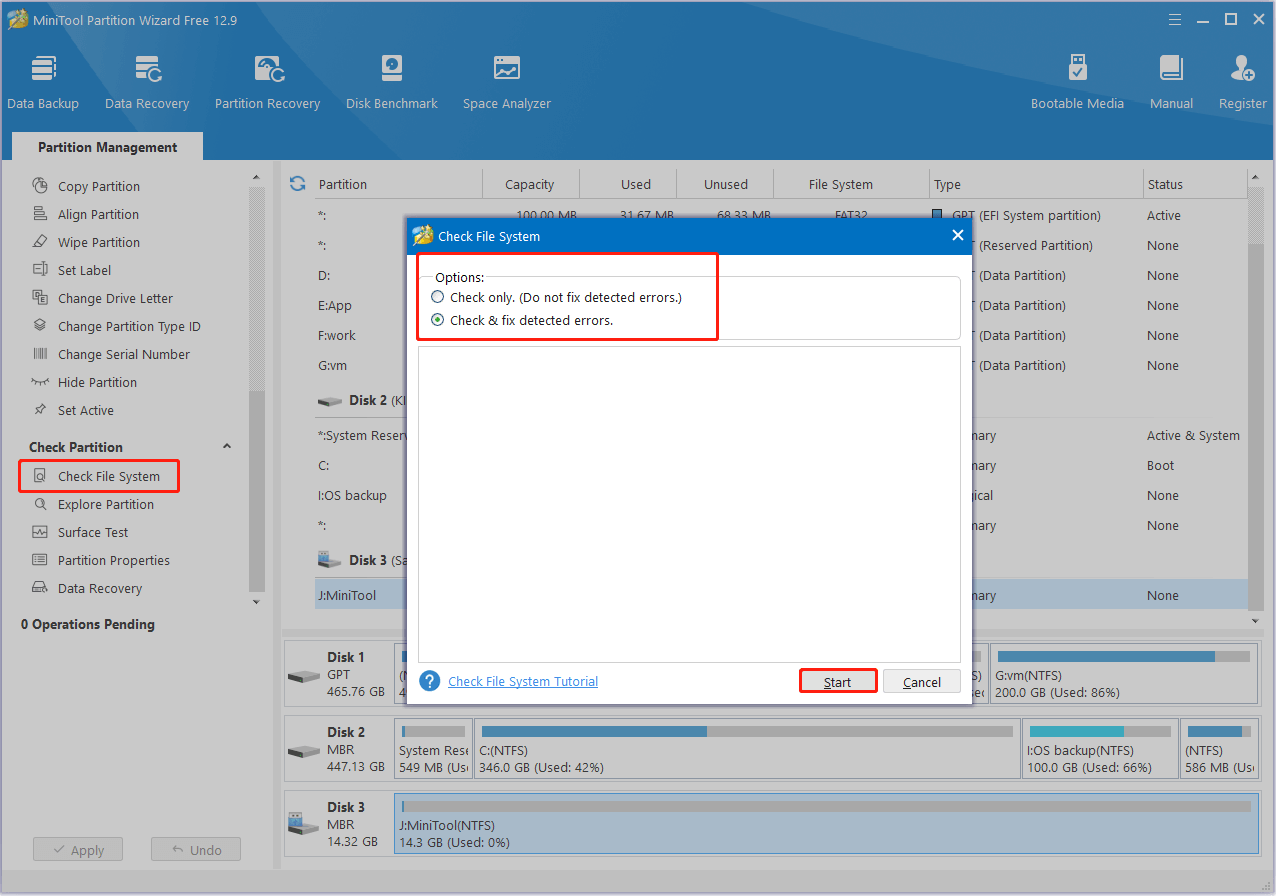The height and width of the screenshot is (896, 1276).
Task: Sort by Unused column header
Action: pyautogui.click(x=726, y=184)
